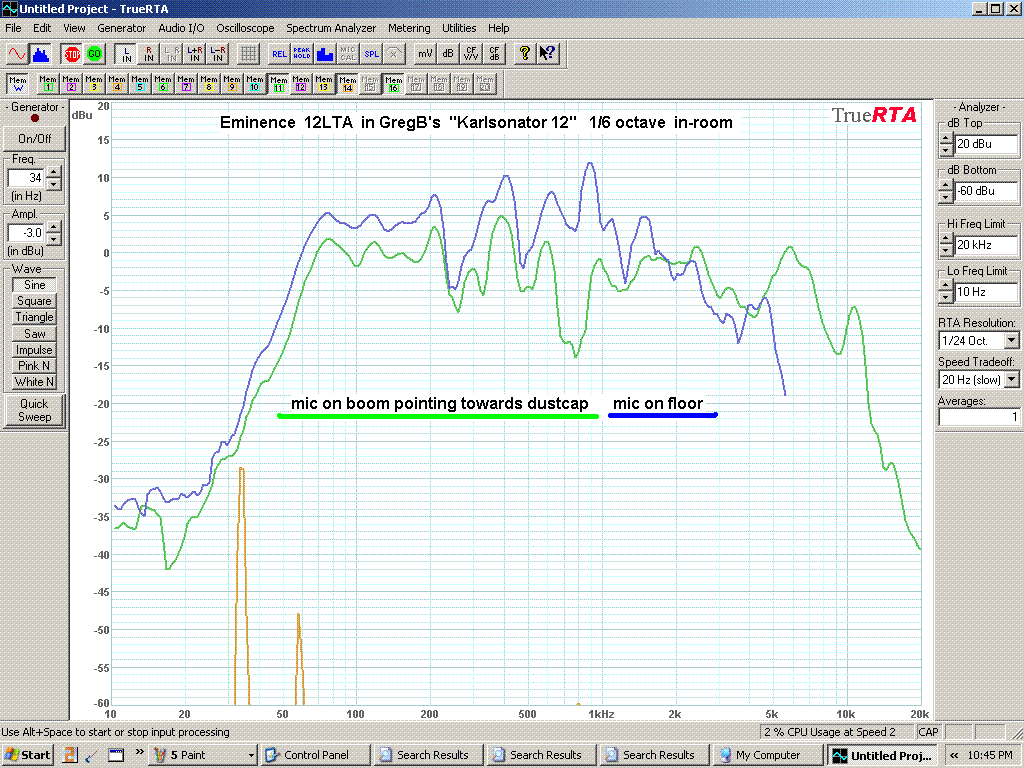Click Mem 5 memory button
1024x768 pixels.
pyautogui.click(x=140, y=84)
